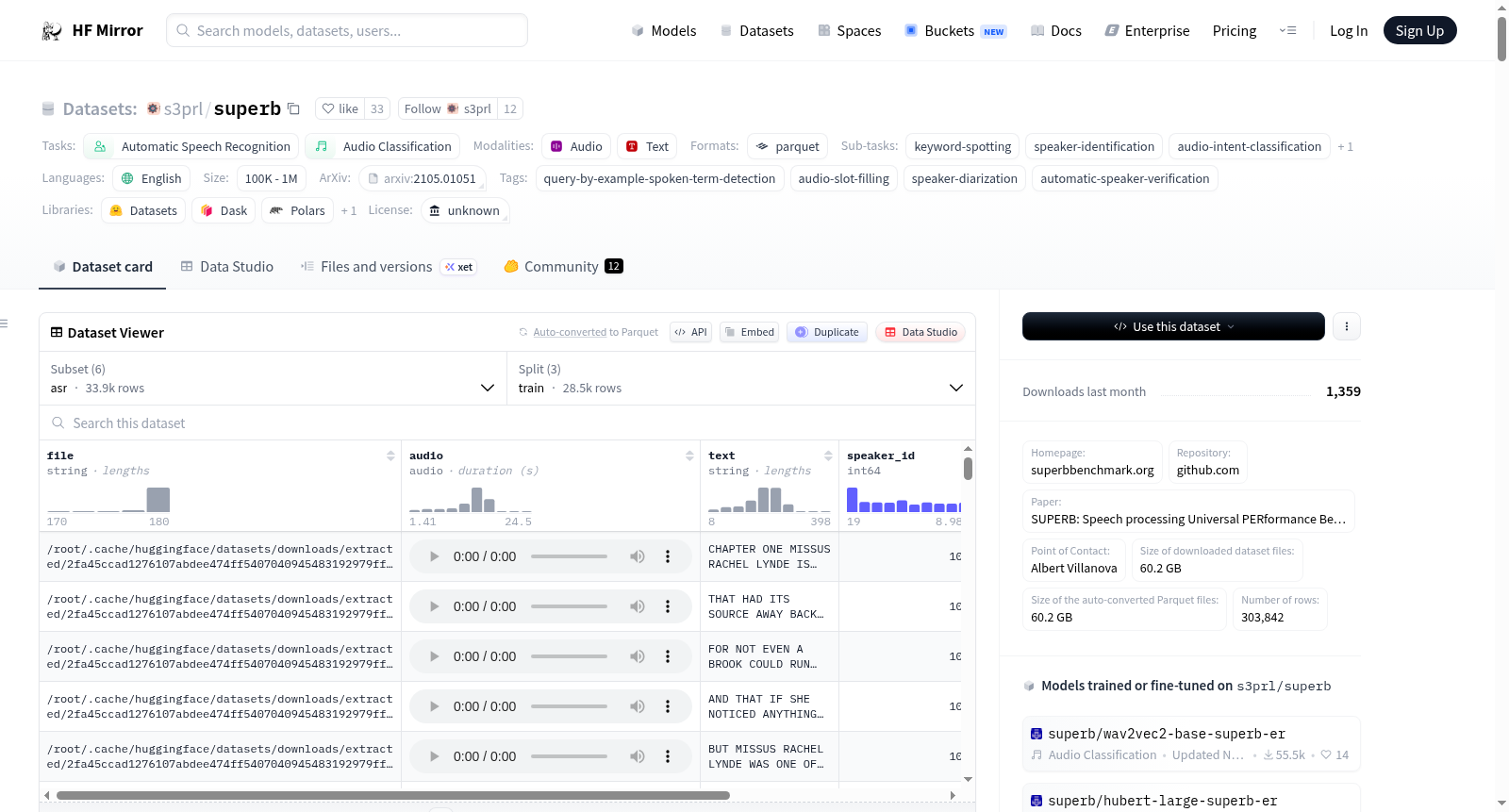Open audio options for the CHAPTER ONE MISSUS row
The height and width of the screenshot is (812, 1509).
[x=668, y=556]
